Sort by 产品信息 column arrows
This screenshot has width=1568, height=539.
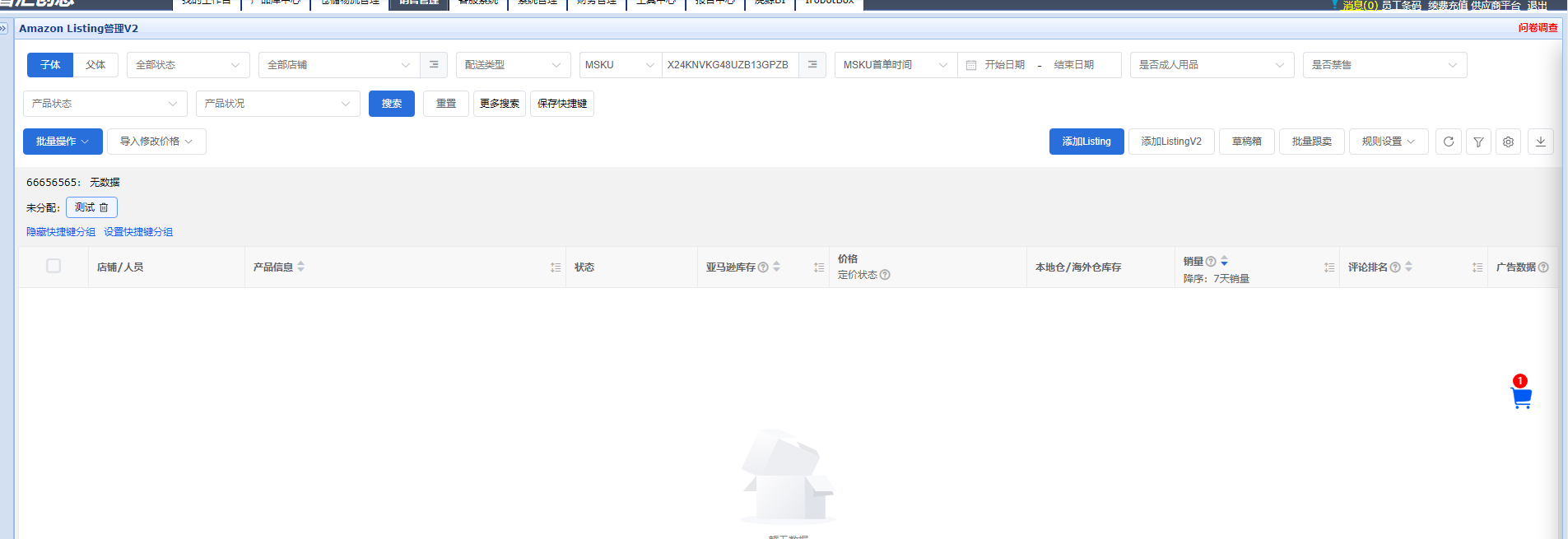(301, 267)
